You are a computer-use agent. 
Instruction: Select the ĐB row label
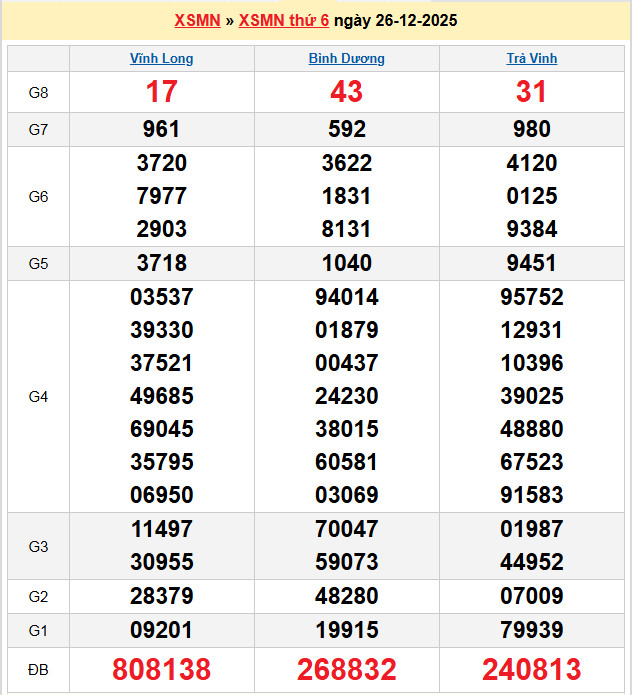[38, 669]
